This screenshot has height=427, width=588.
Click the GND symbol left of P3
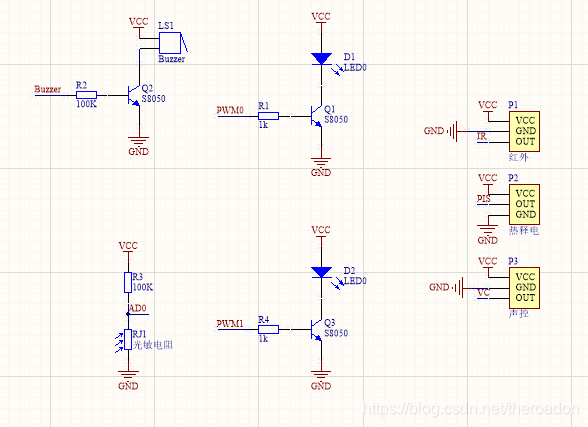(446, 287)
